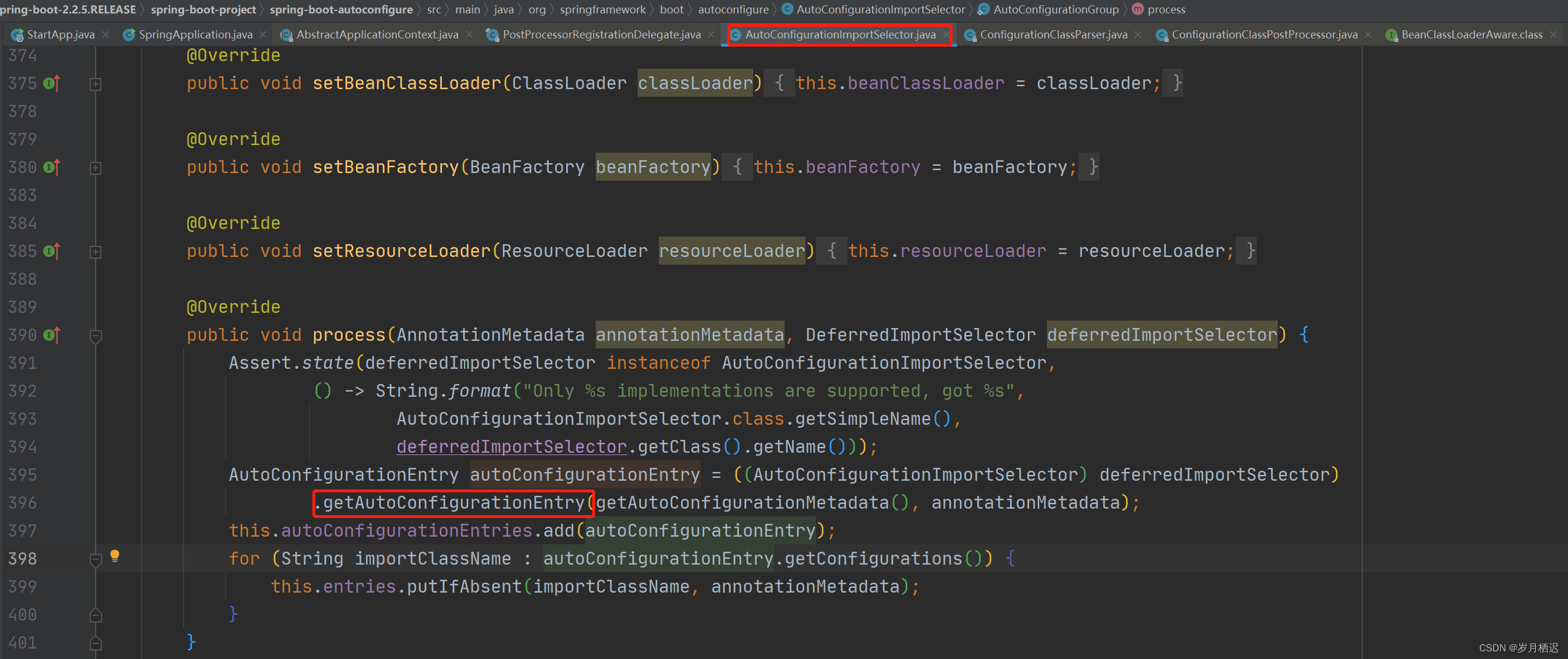Click AutoConfigurationGroup breadcrumb item

tap(1056, 9)
